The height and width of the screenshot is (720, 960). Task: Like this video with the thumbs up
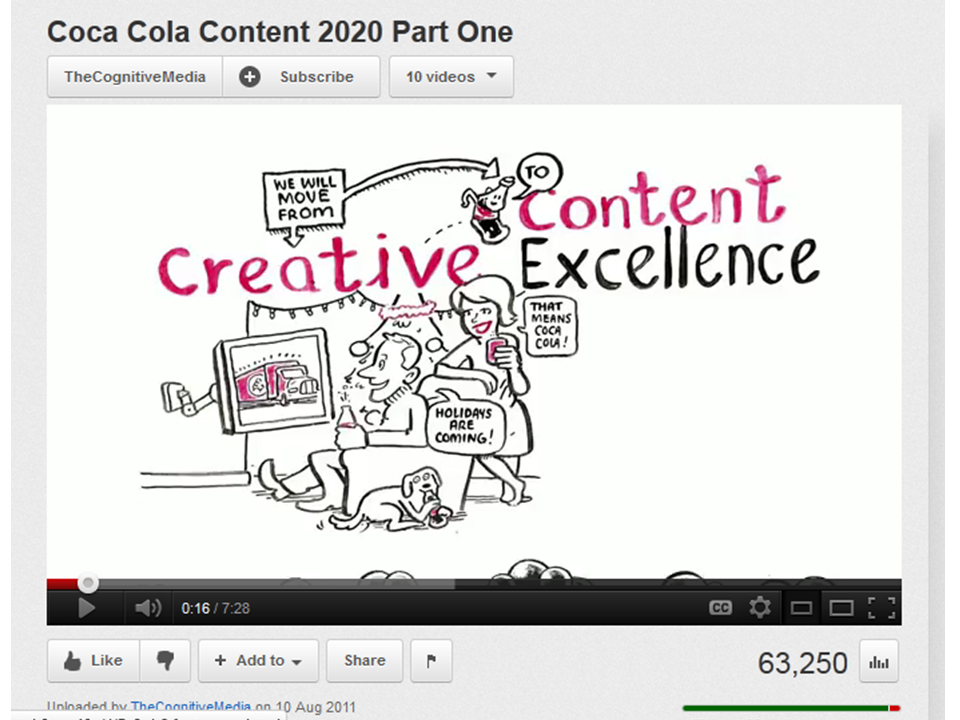pyautogui.click(x=93, y=661)
